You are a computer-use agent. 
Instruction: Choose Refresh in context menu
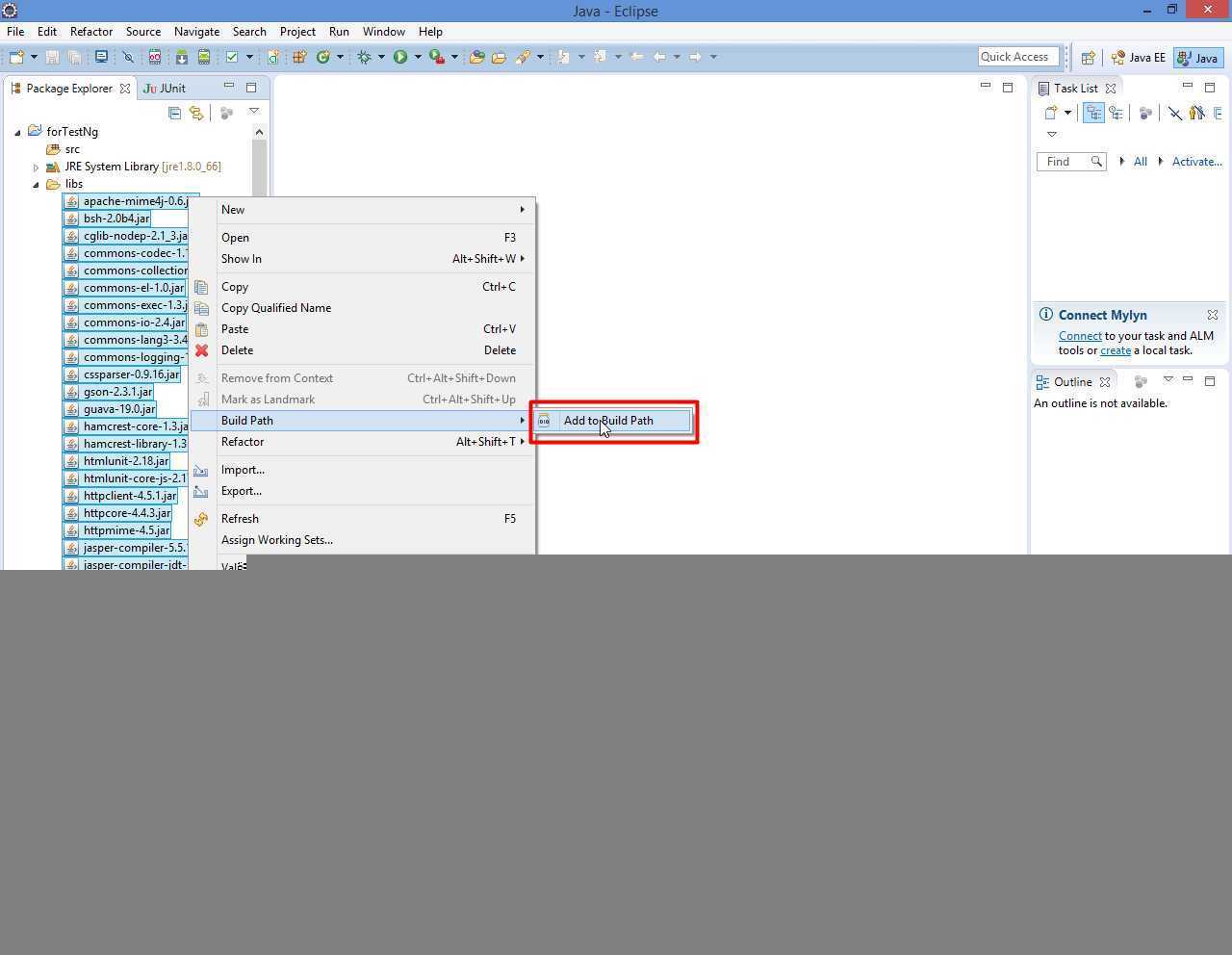364,519
